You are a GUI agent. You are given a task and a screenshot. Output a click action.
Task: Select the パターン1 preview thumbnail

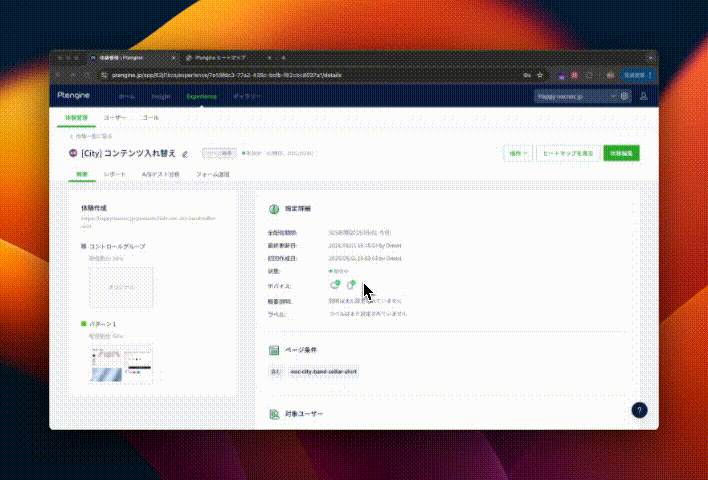(117, 364)
